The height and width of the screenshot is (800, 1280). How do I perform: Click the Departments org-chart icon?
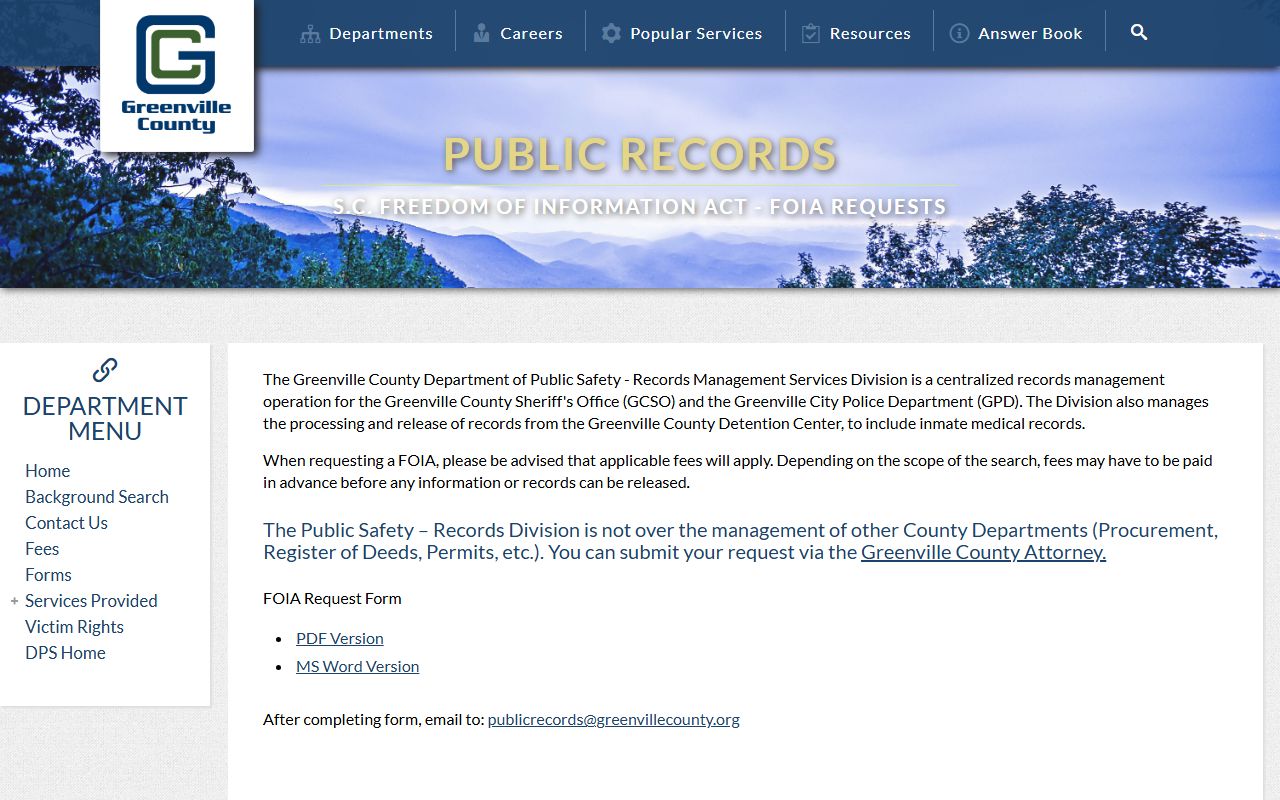pyautogui.click(x=310, y=34)
